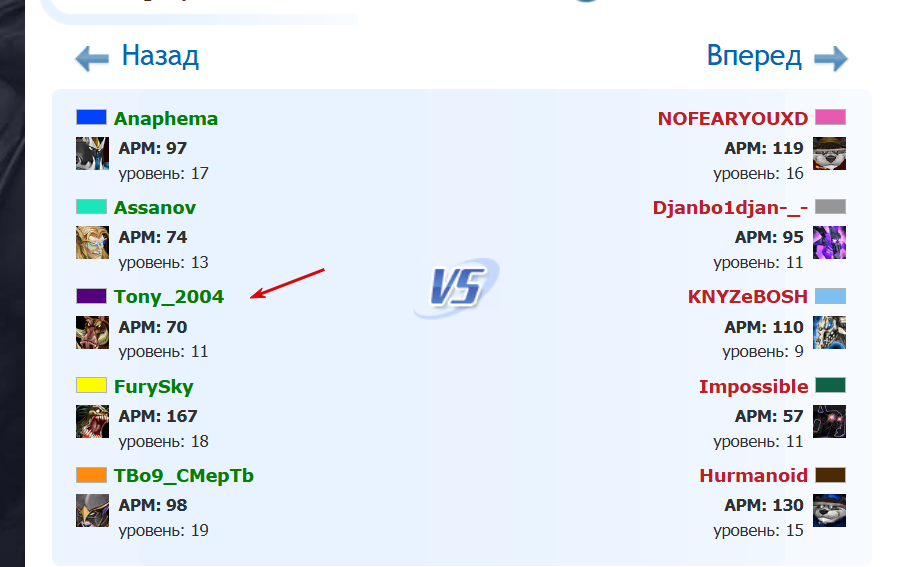Click the Вперед link

(x=754, y=56)
